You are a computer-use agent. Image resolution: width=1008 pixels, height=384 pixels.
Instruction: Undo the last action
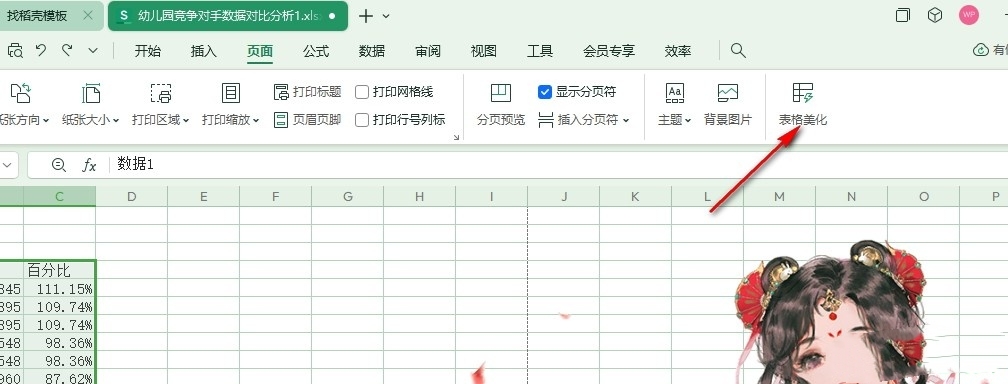[41, 50]
